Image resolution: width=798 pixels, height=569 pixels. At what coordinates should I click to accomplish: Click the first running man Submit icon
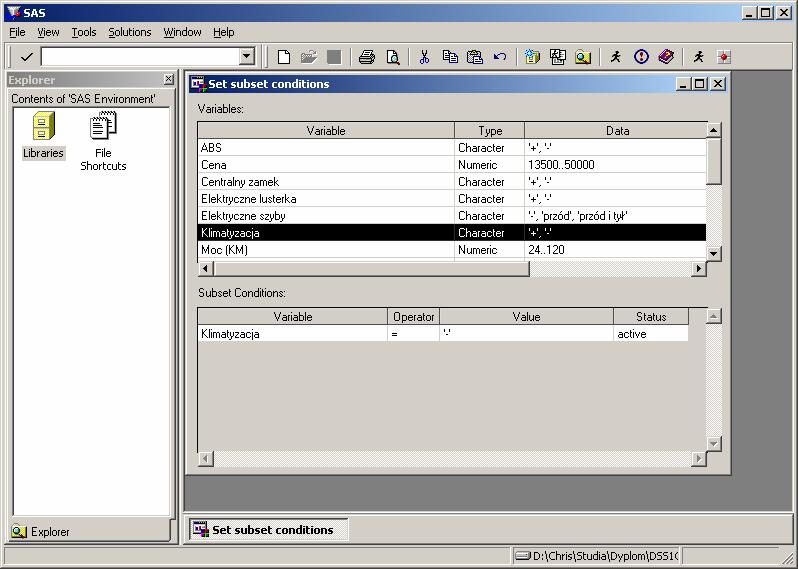[x=616, y=57]
